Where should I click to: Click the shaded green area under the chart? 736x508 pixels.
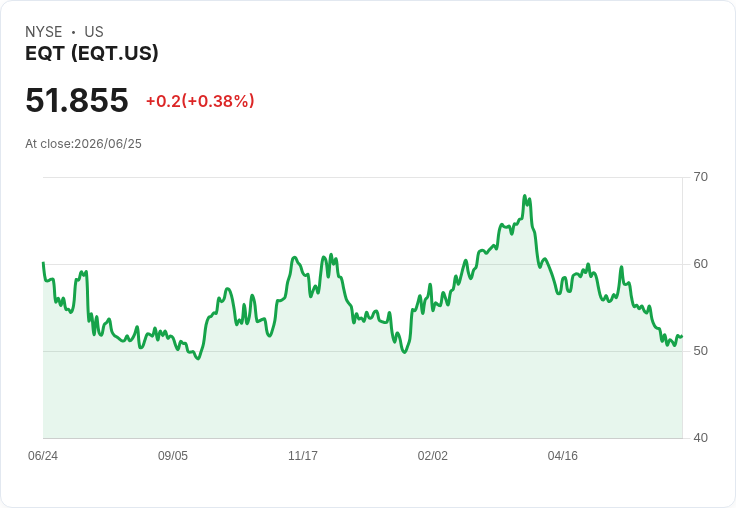[362, 394]
